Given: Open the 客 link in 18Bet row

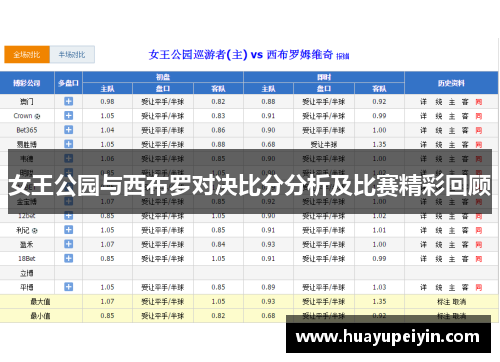Looking at the screenshot, I should click(x=465, y=259).
